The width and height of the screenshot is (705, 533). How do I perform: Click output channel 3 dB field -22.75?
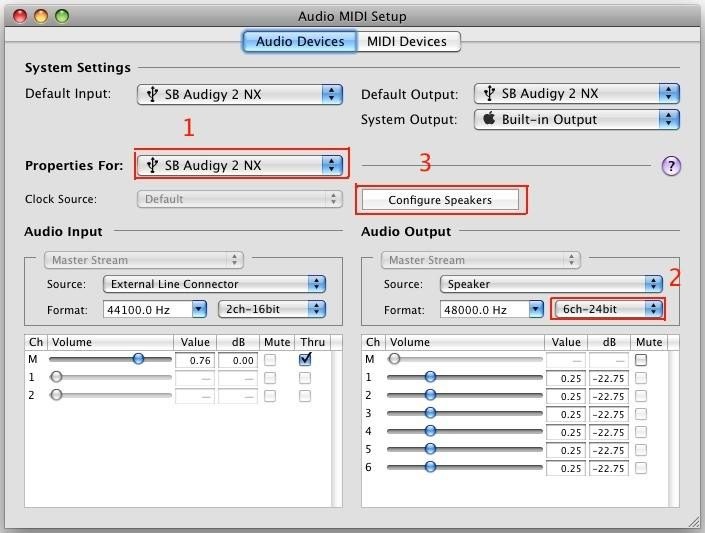pyautogui.click(x=609, y=414)
